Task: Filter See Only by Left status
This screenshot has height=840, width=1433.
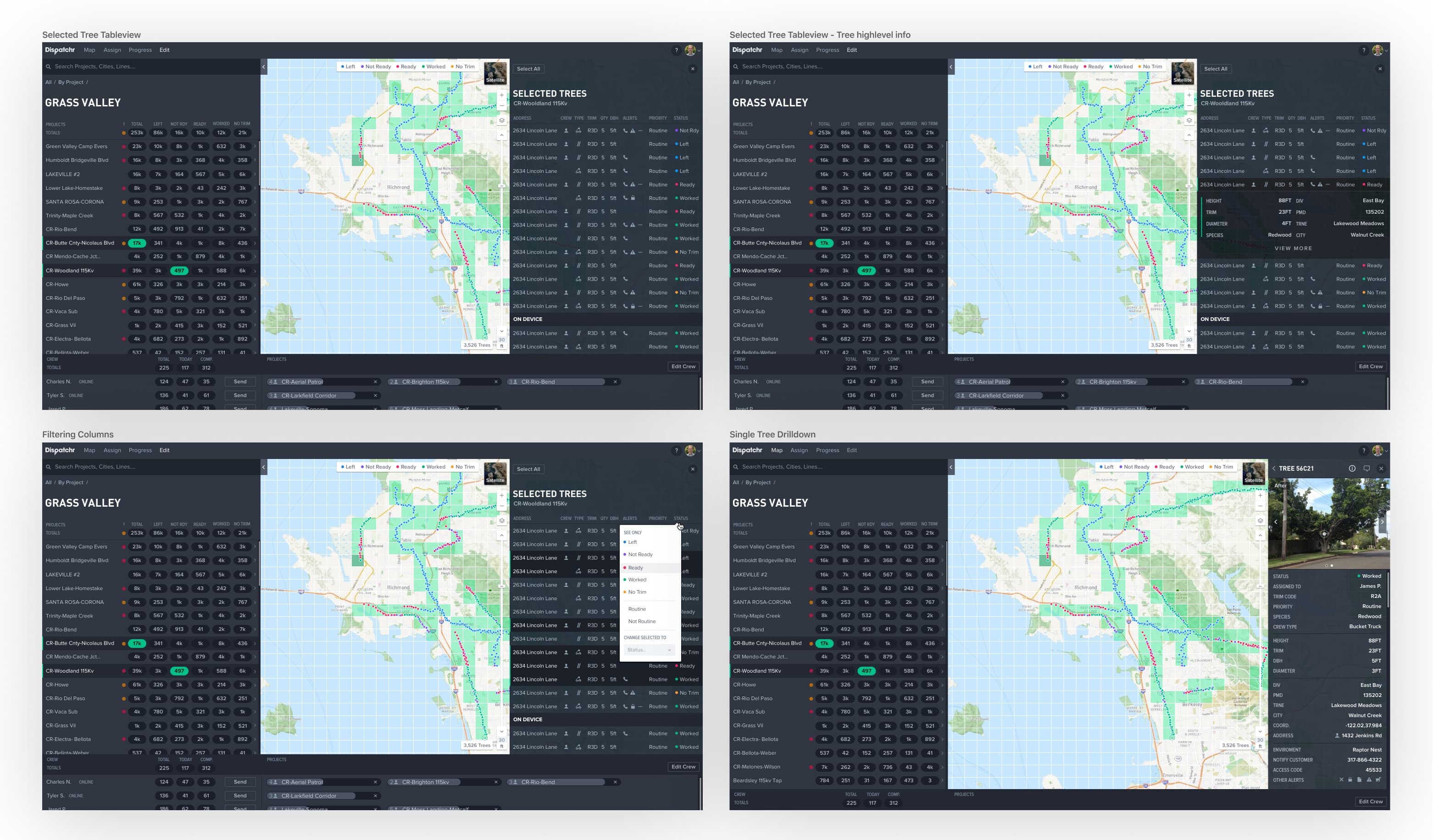Action: (631, 542)
